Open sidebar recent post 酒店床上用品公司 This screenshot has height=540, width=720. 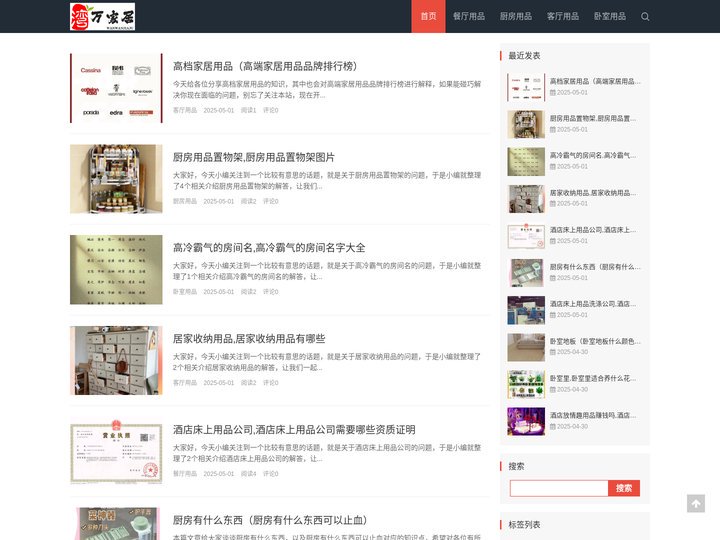[592, 230]
